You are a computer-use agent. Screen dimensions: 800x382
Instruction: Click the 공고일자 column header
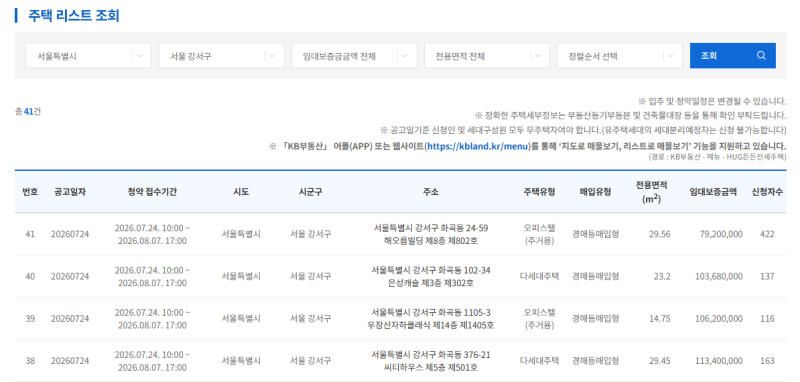click(70, 192)
